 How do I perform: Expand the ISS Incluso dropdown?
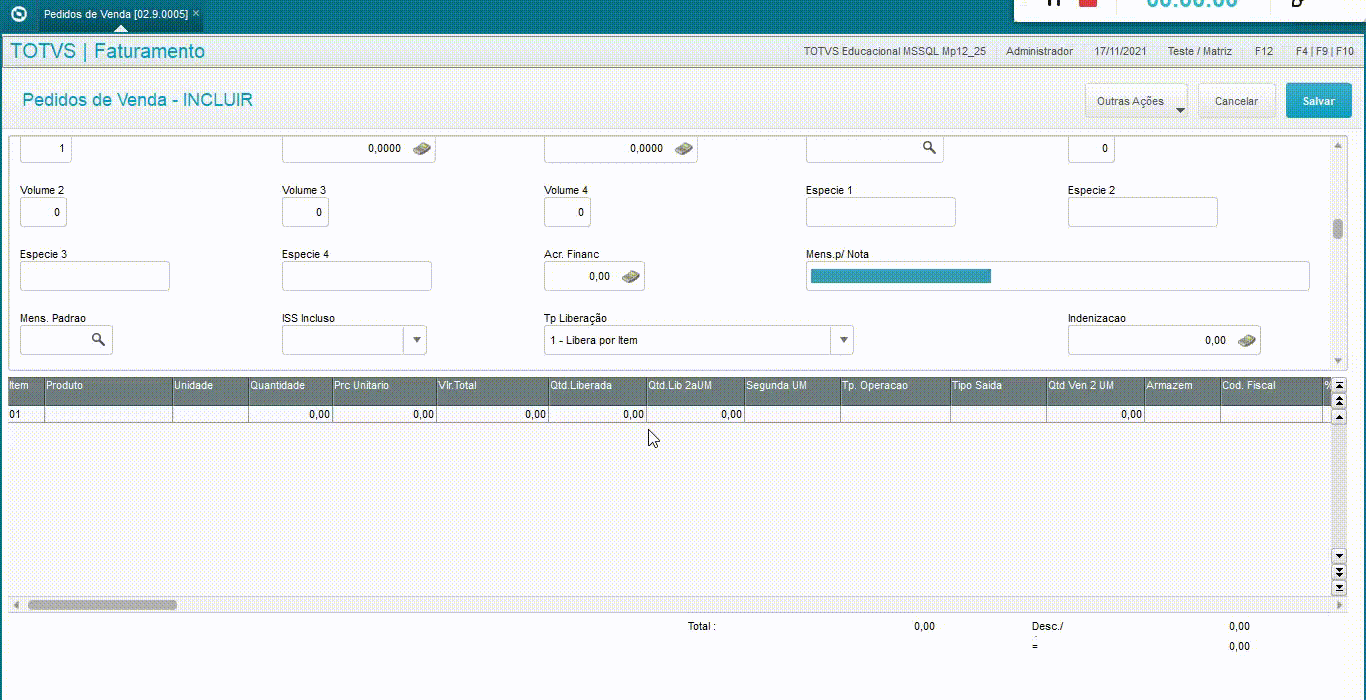(x=415, y=340)
